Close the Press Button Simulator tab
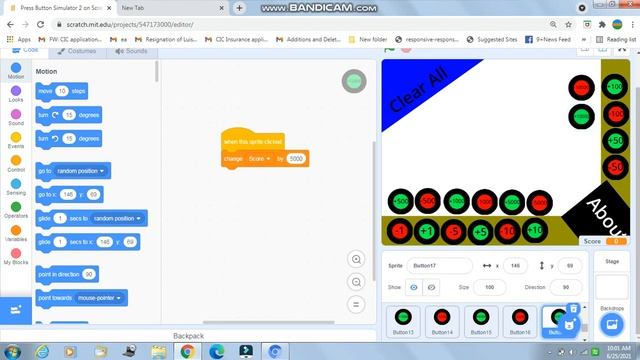Viewport: 640px width, 360px height. 109,8
